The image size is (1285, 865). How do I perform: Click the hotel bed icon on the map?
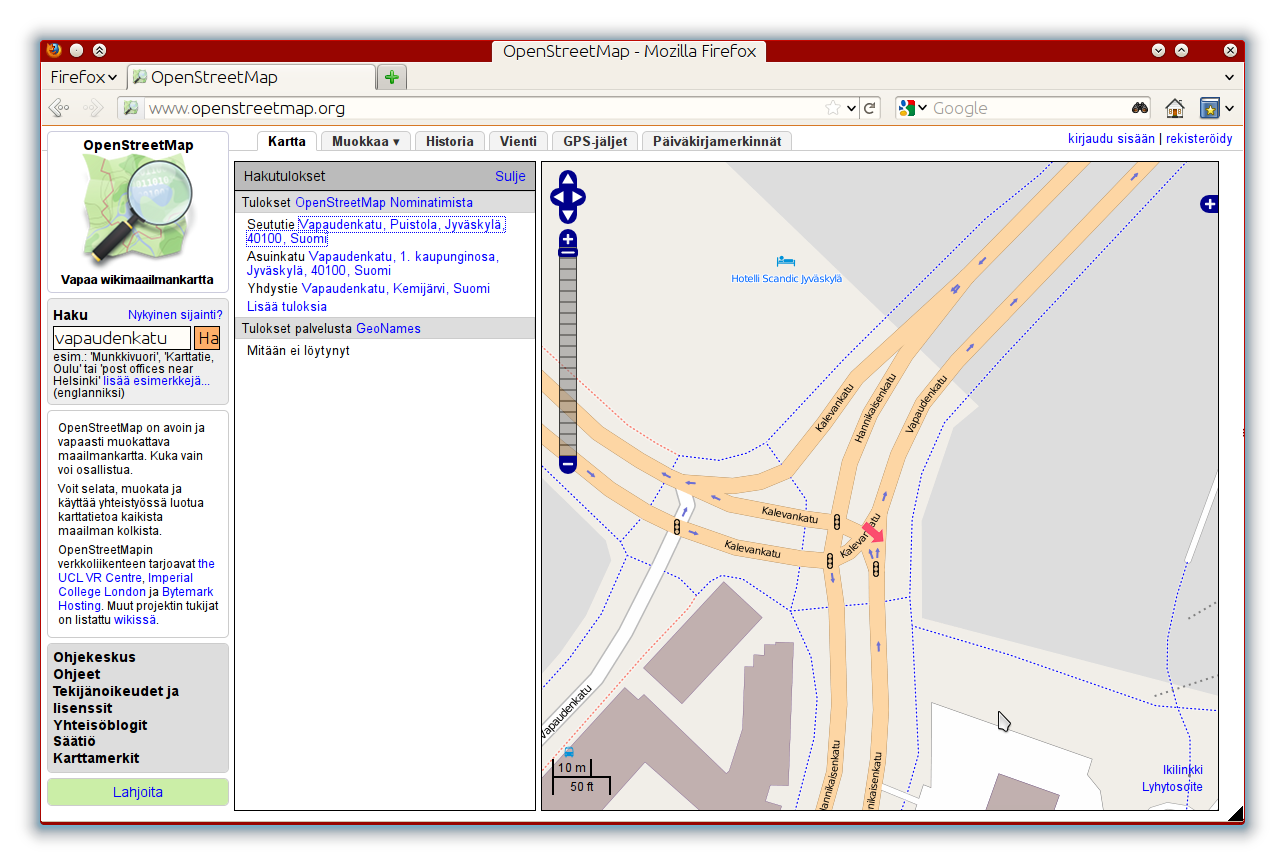(x=786, y=261)
